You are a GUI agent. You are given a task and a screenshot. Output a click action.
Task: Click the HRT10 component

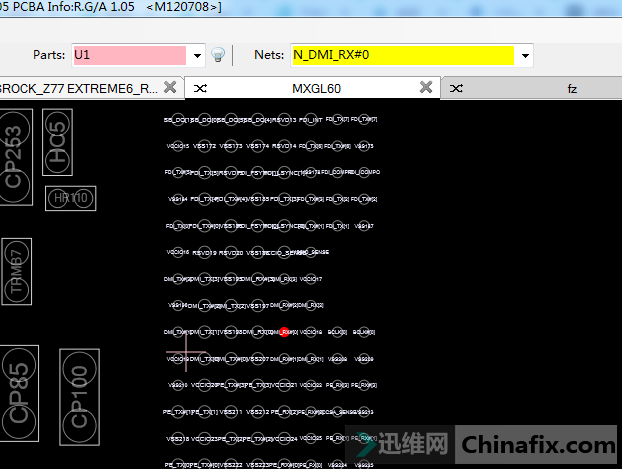pos(71,198)
